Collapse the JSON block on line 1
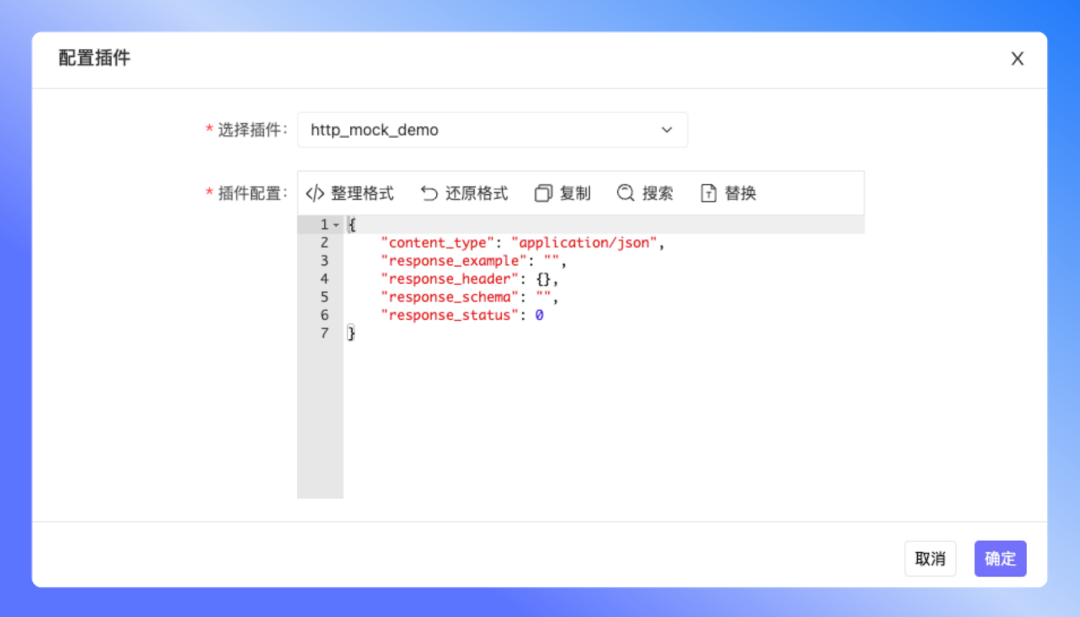This screenshot has height=617, width=1080. tap(333, 224)
